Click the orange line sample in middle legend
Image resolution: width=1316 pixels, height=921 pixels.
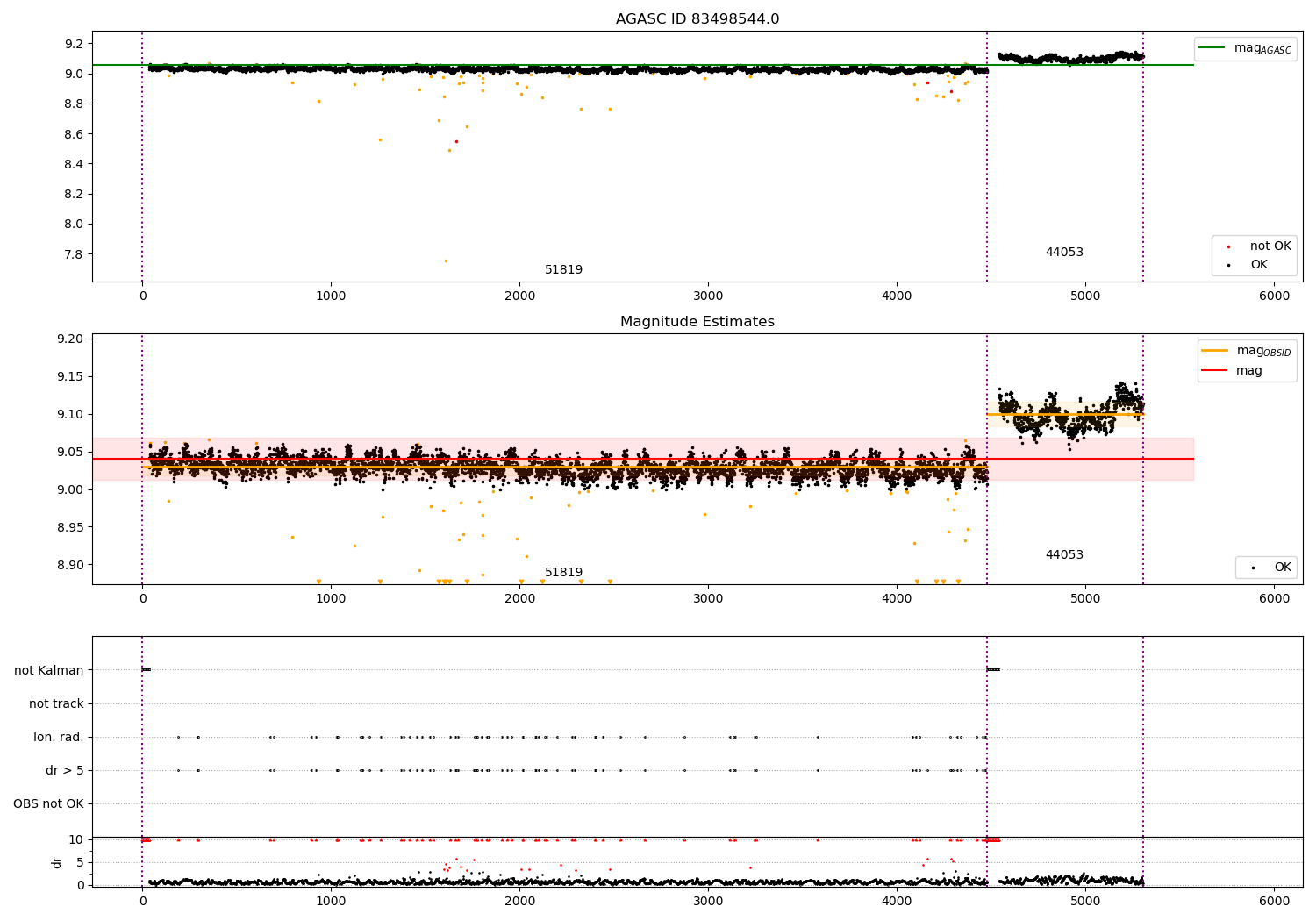coord(1214,351)
